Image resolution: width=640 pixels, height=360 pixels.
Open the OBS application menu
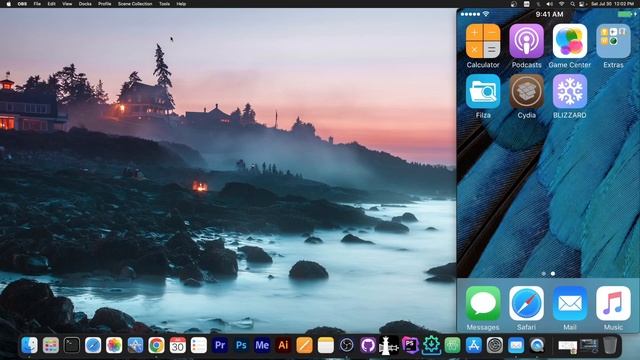coord(22,4)
